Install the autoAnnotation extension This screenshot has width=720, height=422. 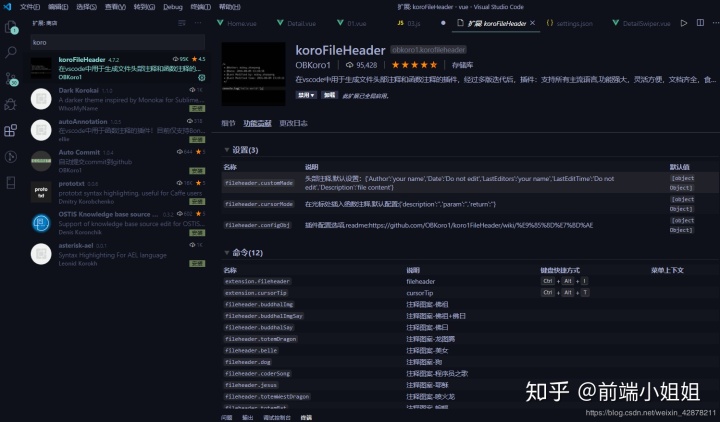point(197,140)
